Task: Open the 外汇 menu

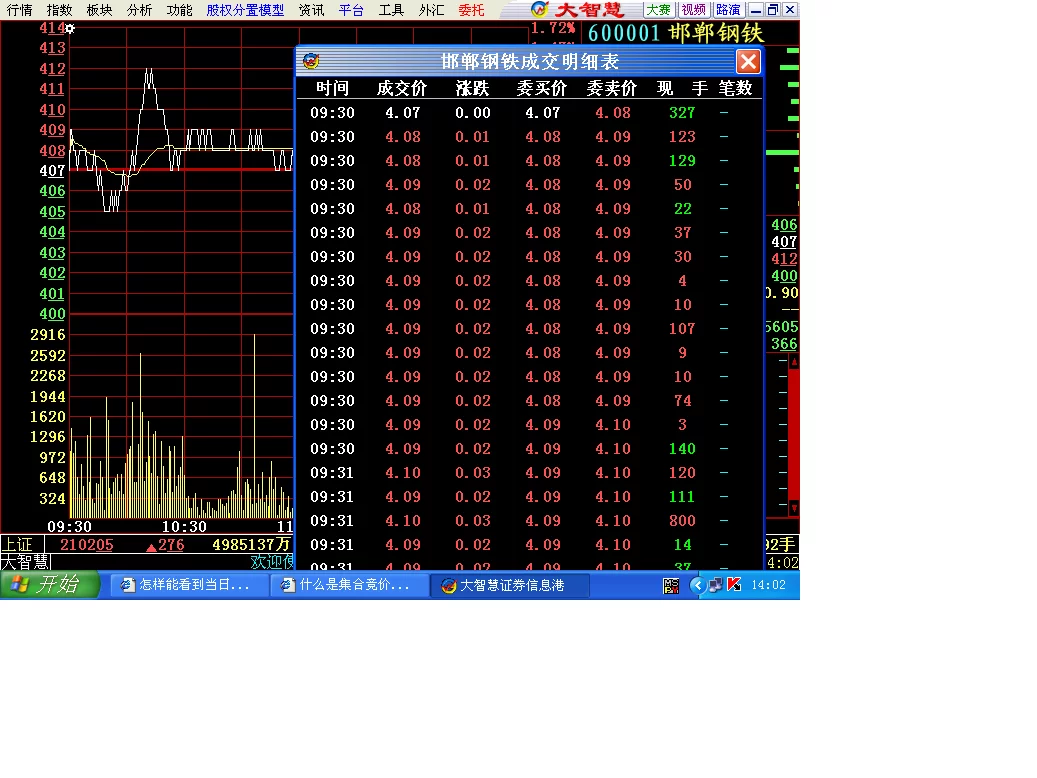Action: (431, 10)
